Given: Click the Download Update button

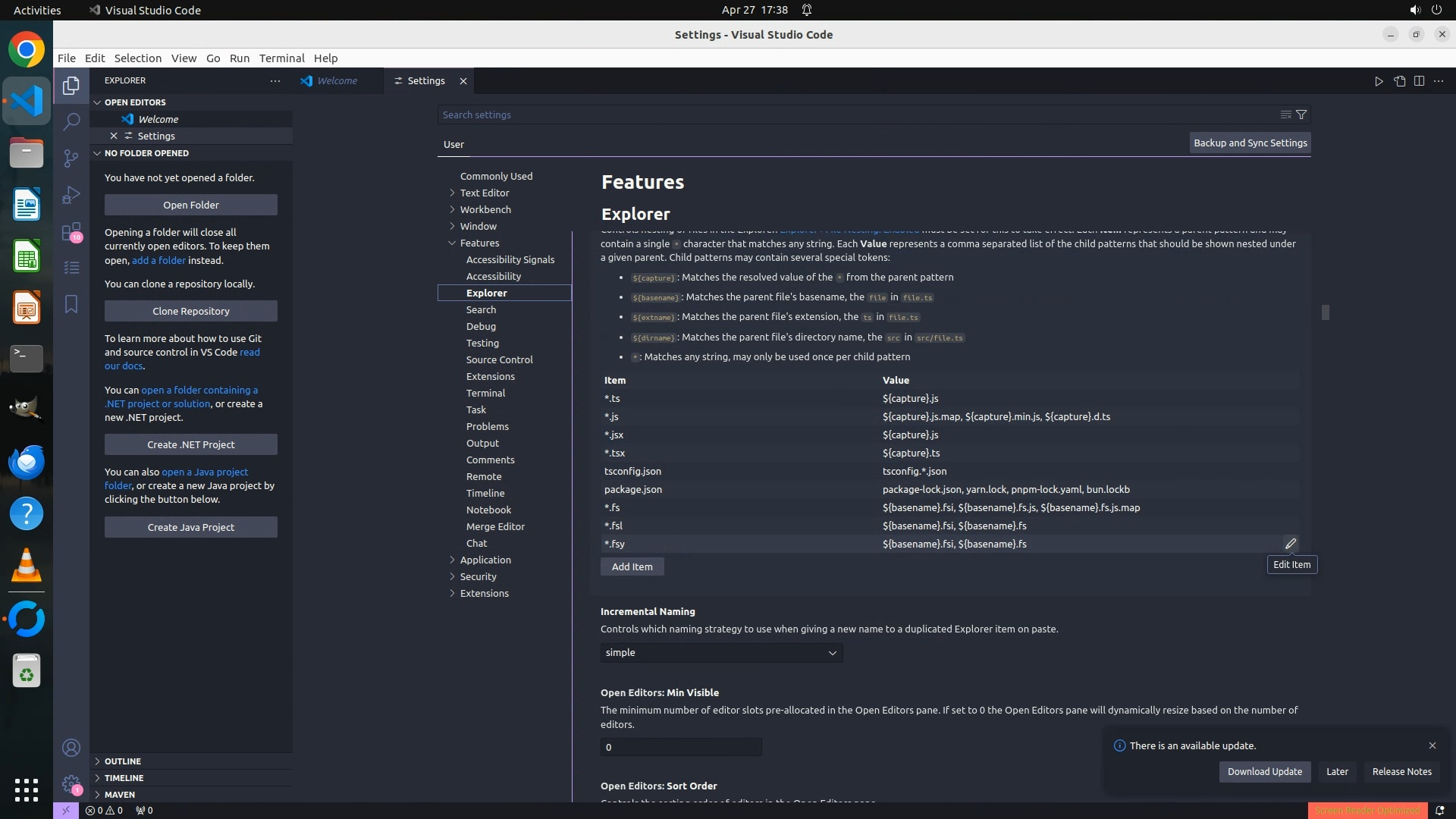Looking at the screenshot, I should click(x=1264, y=771).
